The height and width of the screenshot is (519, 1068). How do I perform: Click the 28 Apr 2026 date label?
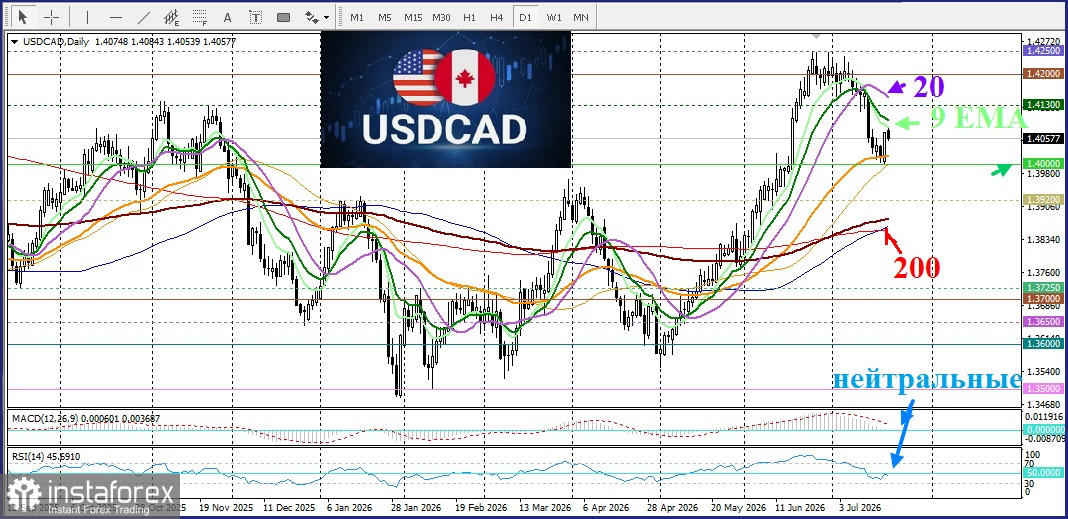[x=672, y=508]
